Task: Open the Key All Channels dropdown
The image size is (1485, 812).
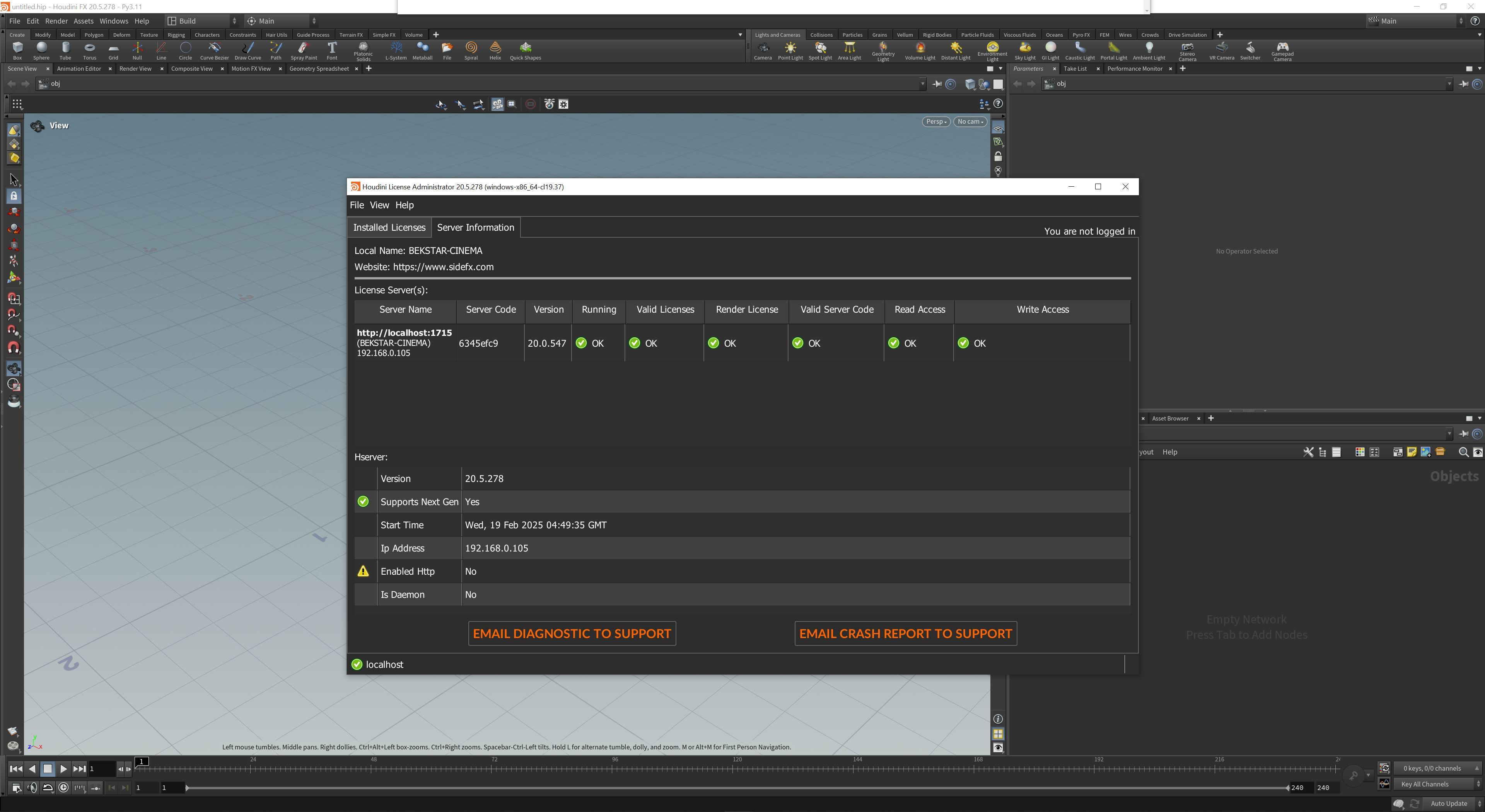Action: (x=1438, y=784)
